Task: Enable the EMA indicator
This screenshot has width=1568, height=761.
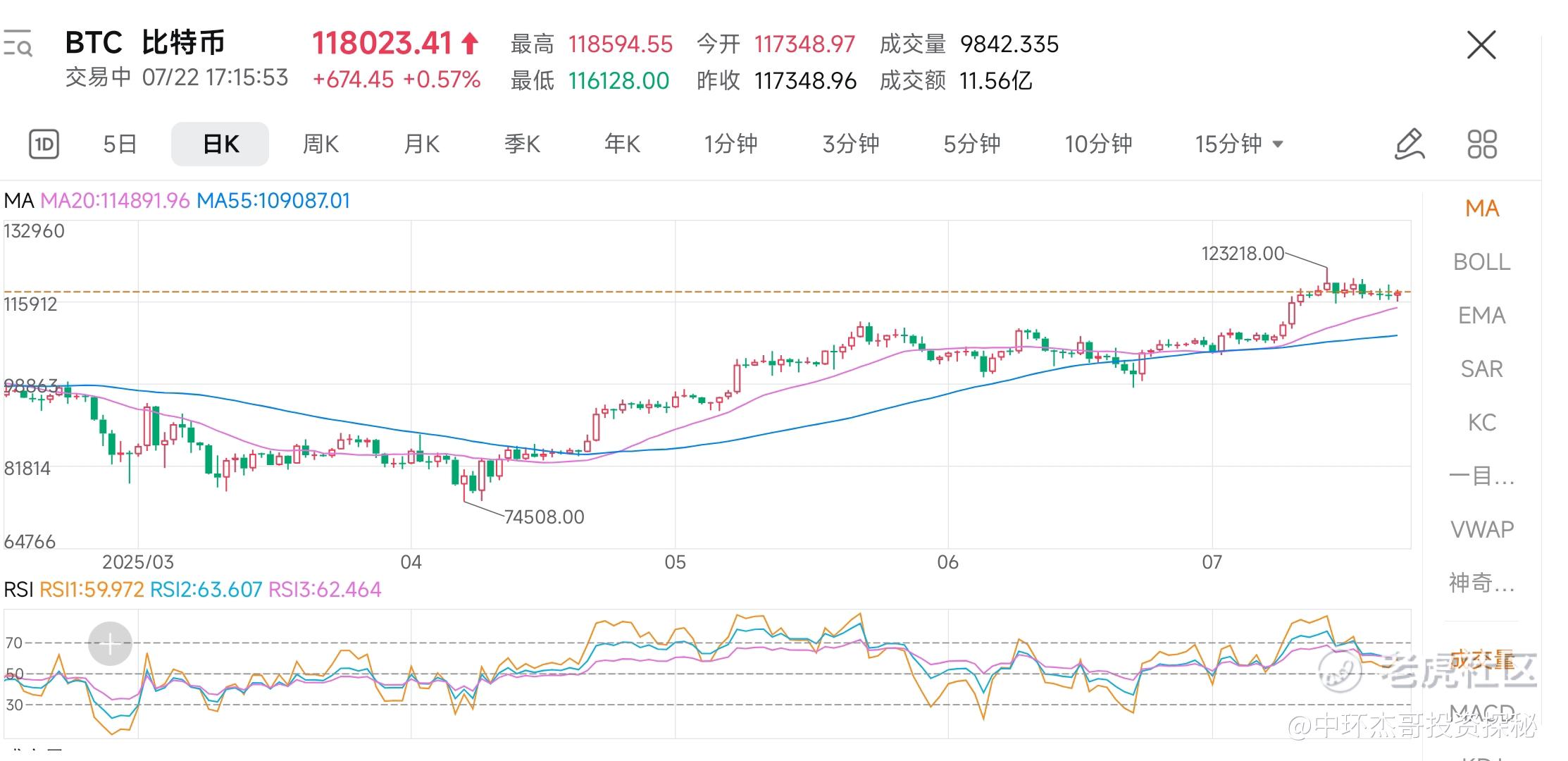Action: click(1481, 316)
